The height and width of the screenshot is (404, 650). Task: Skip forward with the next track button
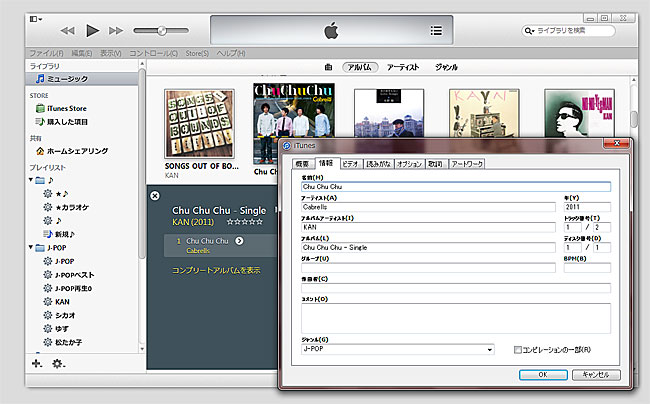(116, 31)
